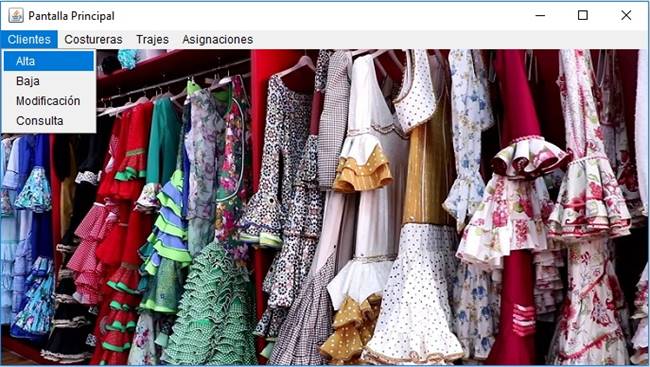Open the Trajes menu

(x=153, y=39)
